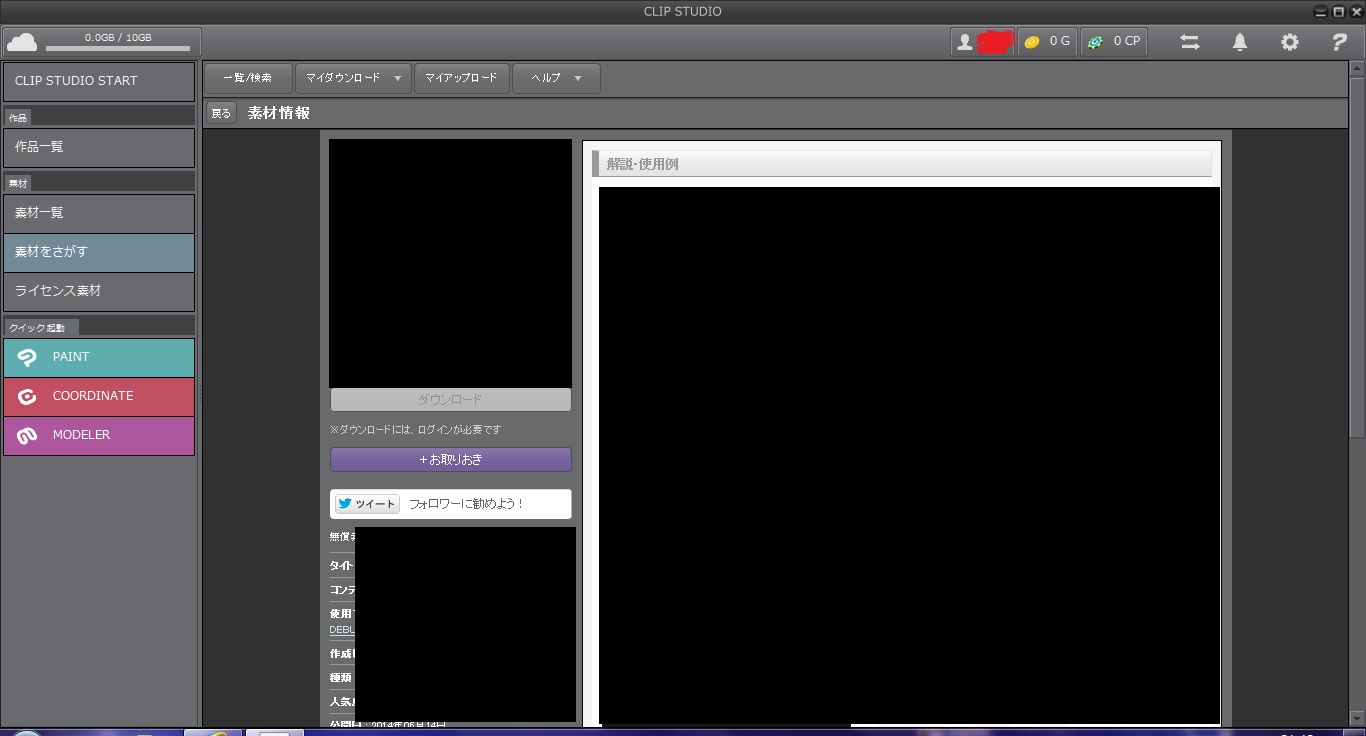Click the material preview thumbnail

coord(450,263)
